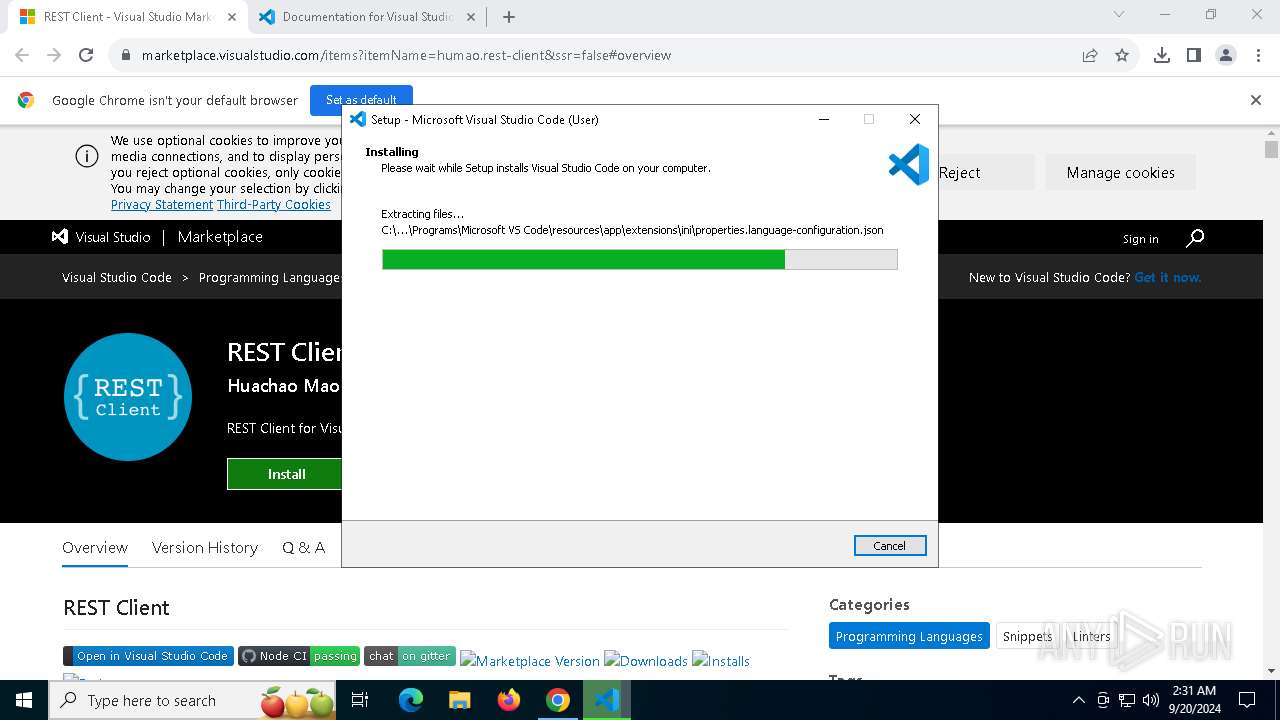Set Chrome as default browser
The image size is (1280, 720).
coord(361,100)
